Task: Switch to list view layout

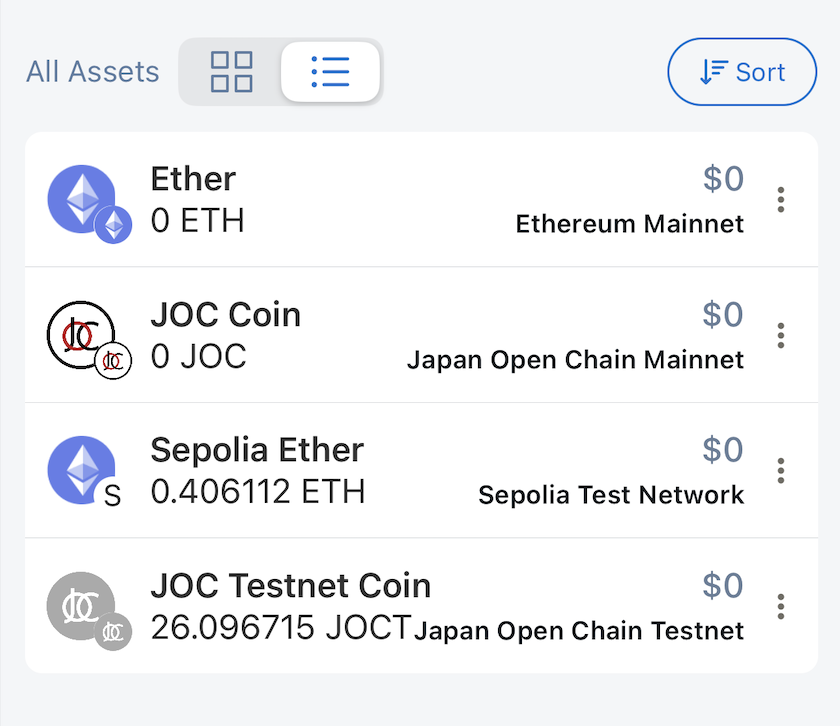Action: point(330,72)
